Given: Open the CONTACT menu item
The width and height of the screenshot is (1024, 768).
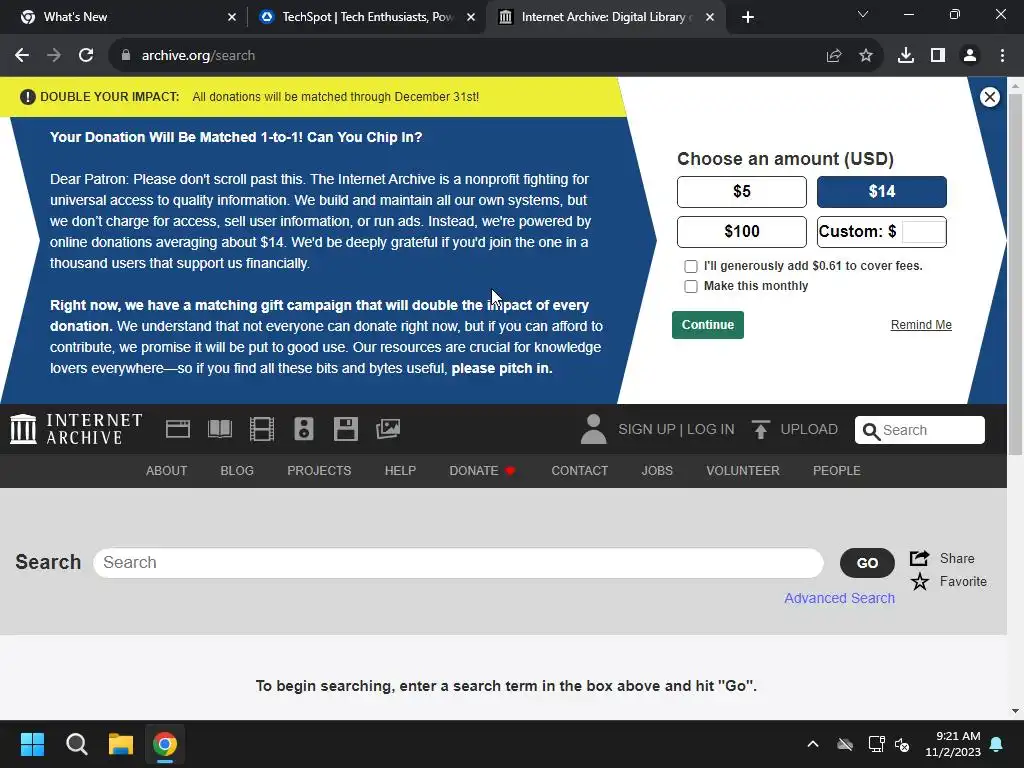Looking at the screenshot, I should tap(579, 471).
